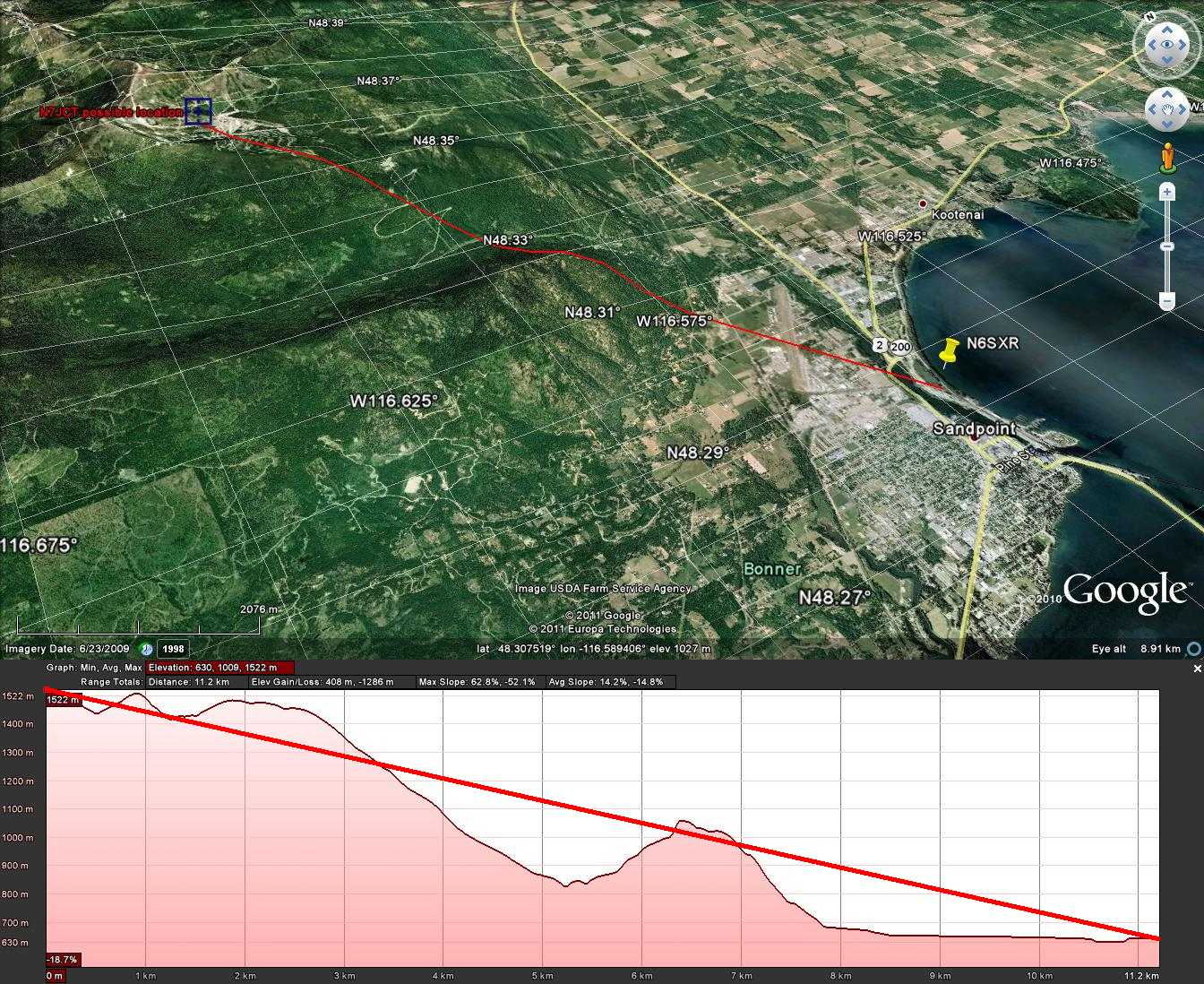The width and height of the screenshot is (1204, 984).
Task: Click the streaming status ring icon
Action: pyautogui.click(x=1193, y=649)
